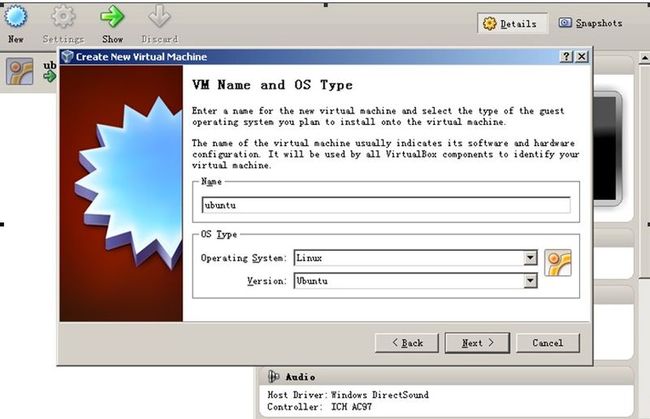Open the Version dropdown showing Ubuntu
Screen dimensions: 650x419
[415, 281]
